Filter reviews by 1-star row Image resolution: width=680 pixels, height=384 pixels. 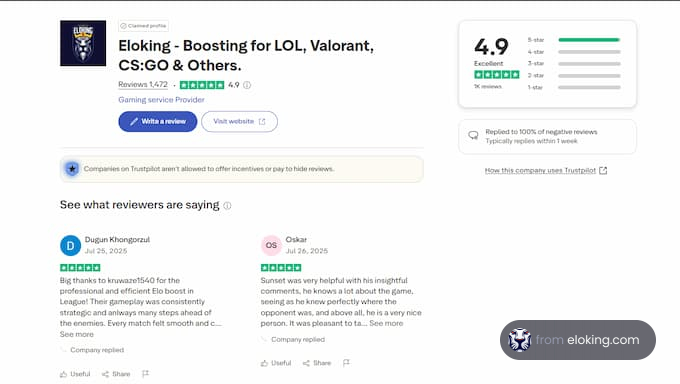(x=574, y=87)
